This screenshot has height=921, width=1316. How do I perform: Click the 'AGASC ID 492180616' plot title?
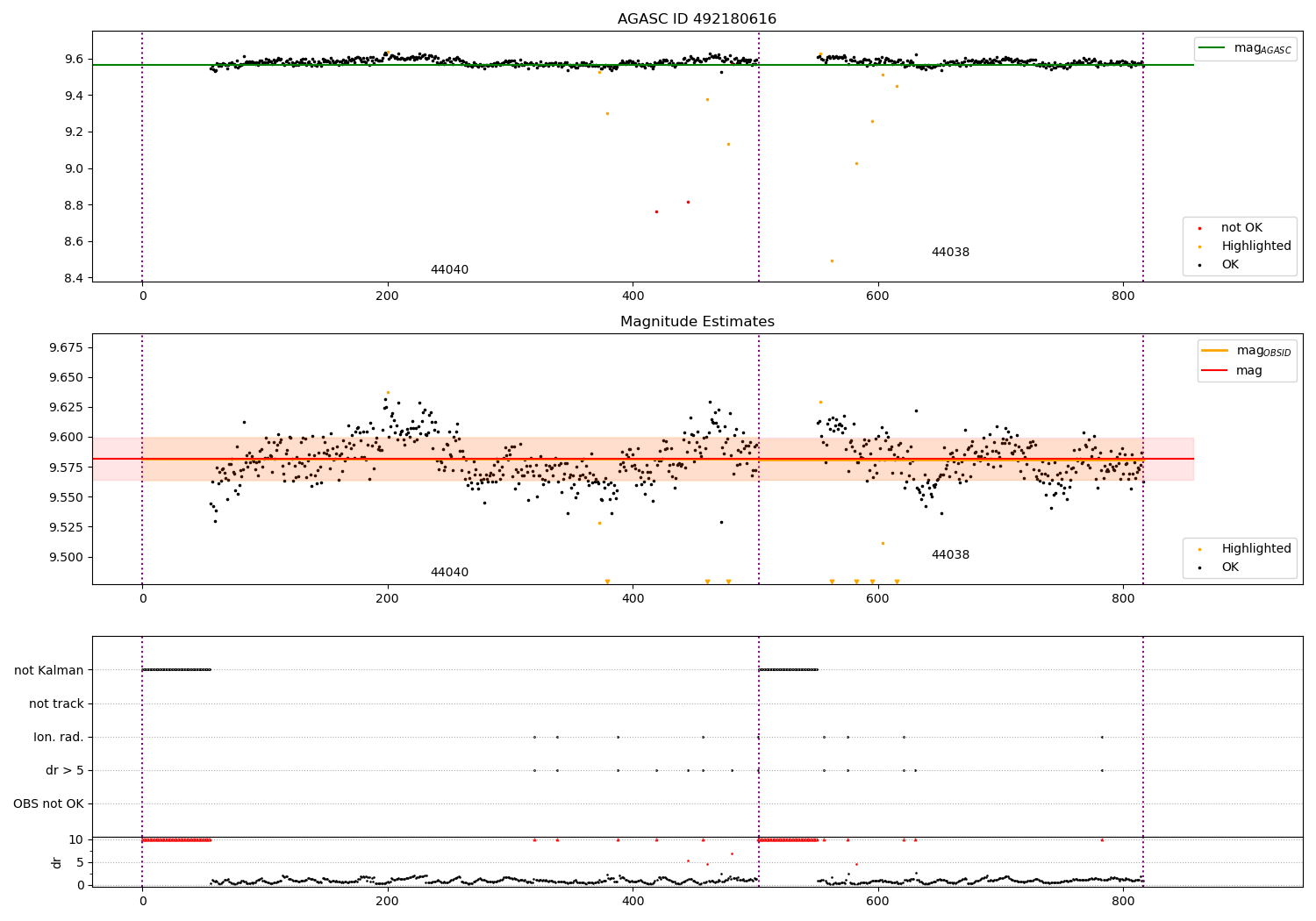[697, 19]
